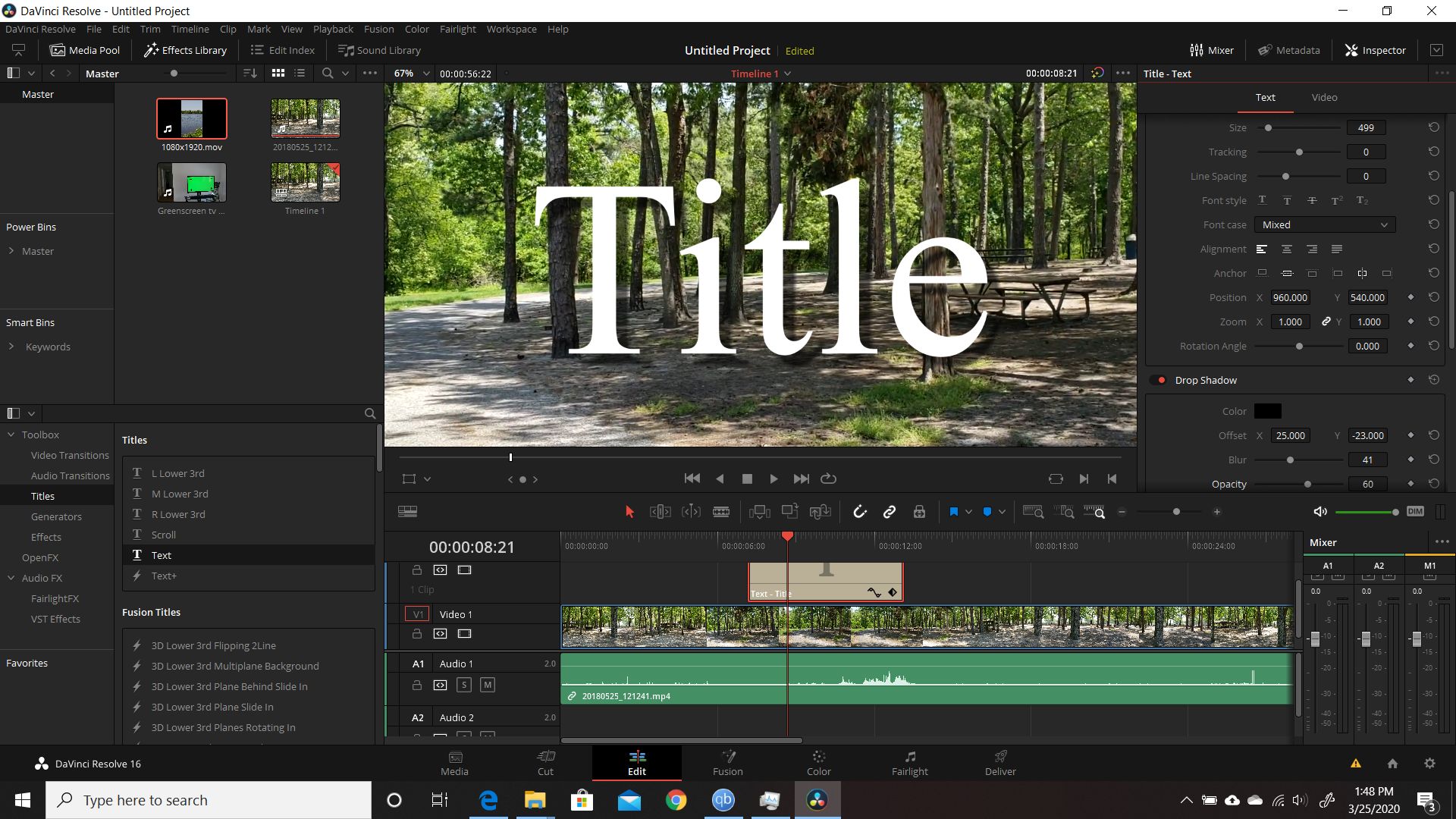
Task: Click the Drop Shadow Color swatch
Action: (1267, 411)
